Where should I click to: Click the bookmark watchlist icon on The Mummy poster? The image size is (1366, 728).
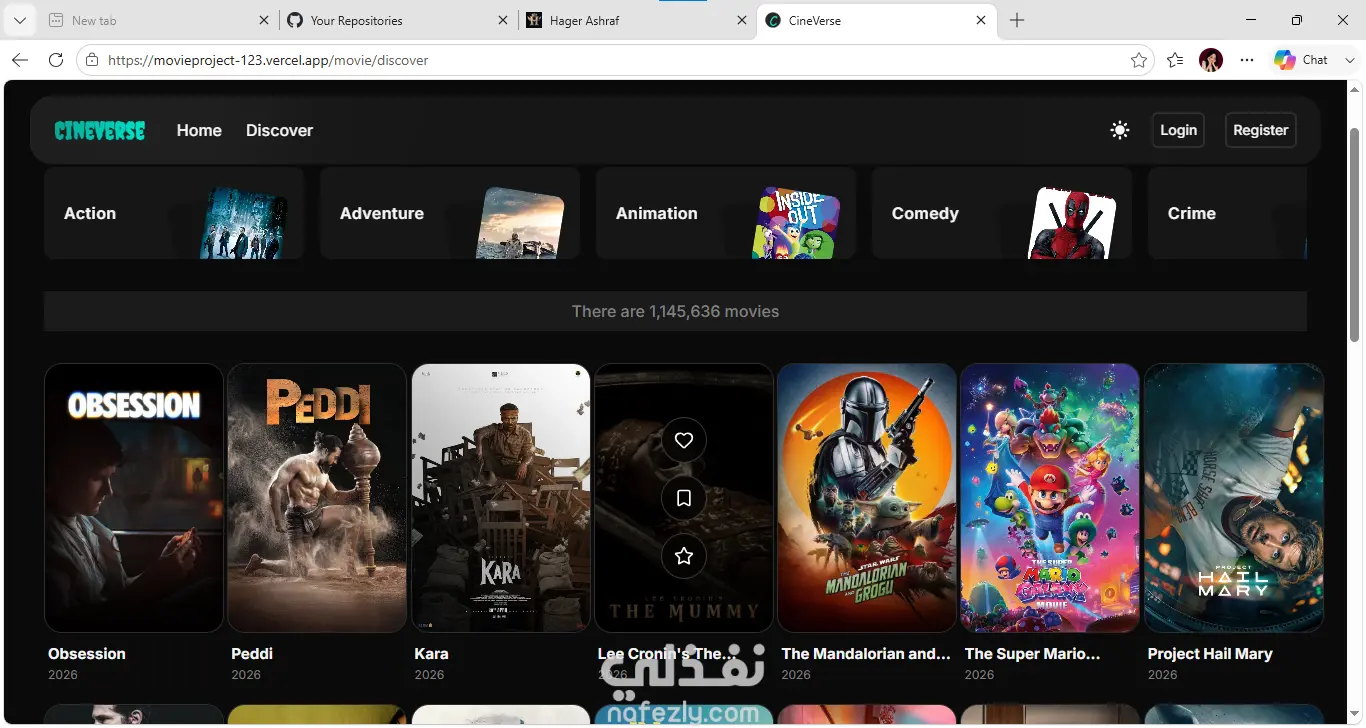click(x=684, y=498)
